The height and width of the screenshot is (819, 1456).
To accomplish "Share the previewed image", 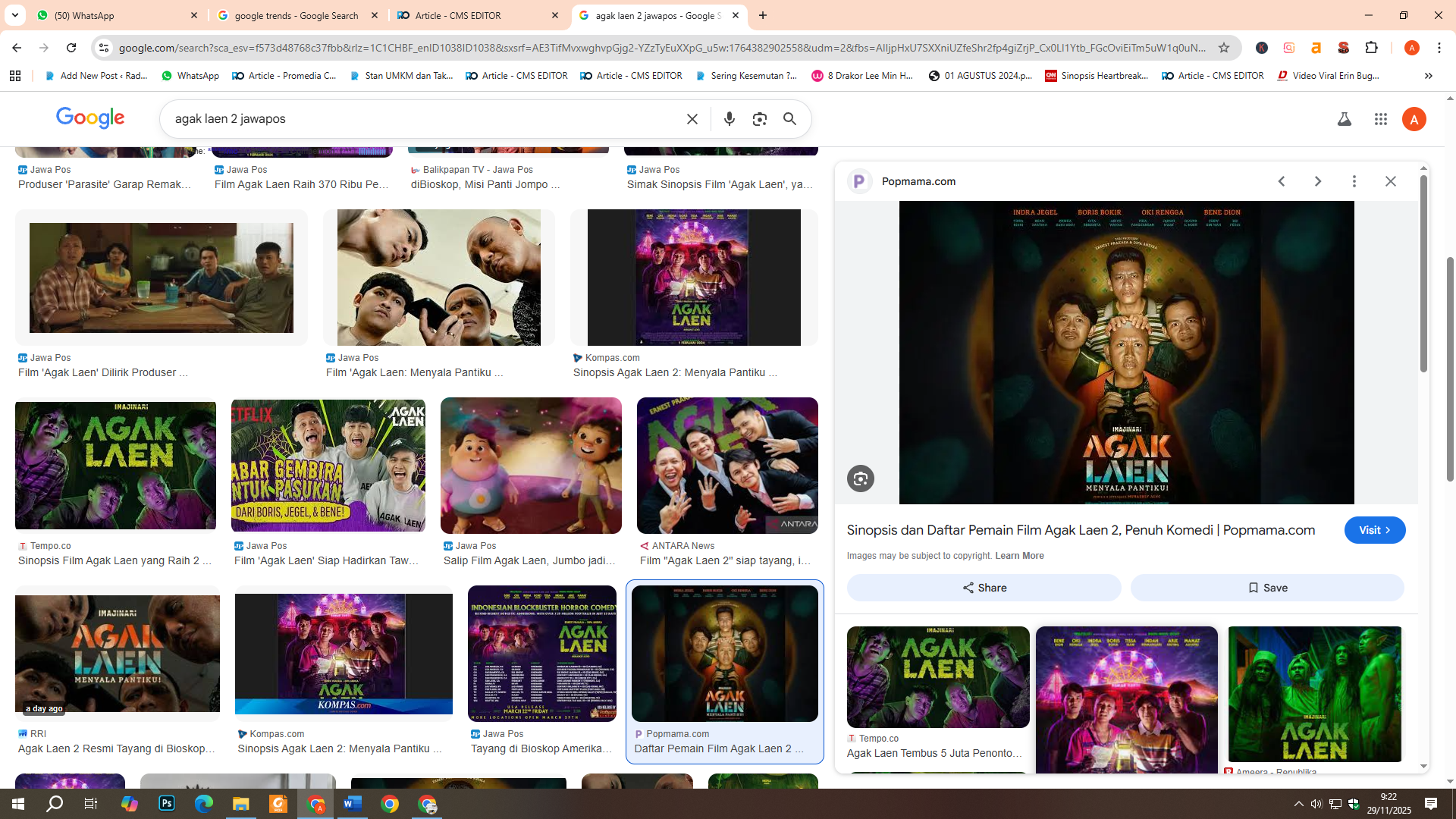I will point(984,588).
